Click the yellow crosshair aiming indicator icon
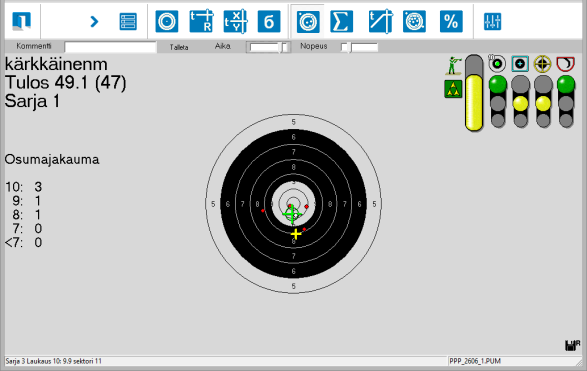The height and width of the screenshot is (371, 587). [542, 64]
